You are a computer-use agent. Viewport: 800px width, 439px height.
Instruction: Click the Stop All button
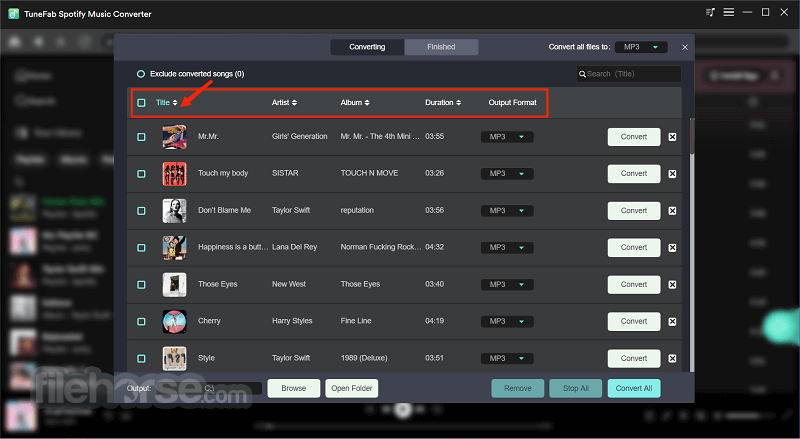pyautogui.click(x=576, y=388)
